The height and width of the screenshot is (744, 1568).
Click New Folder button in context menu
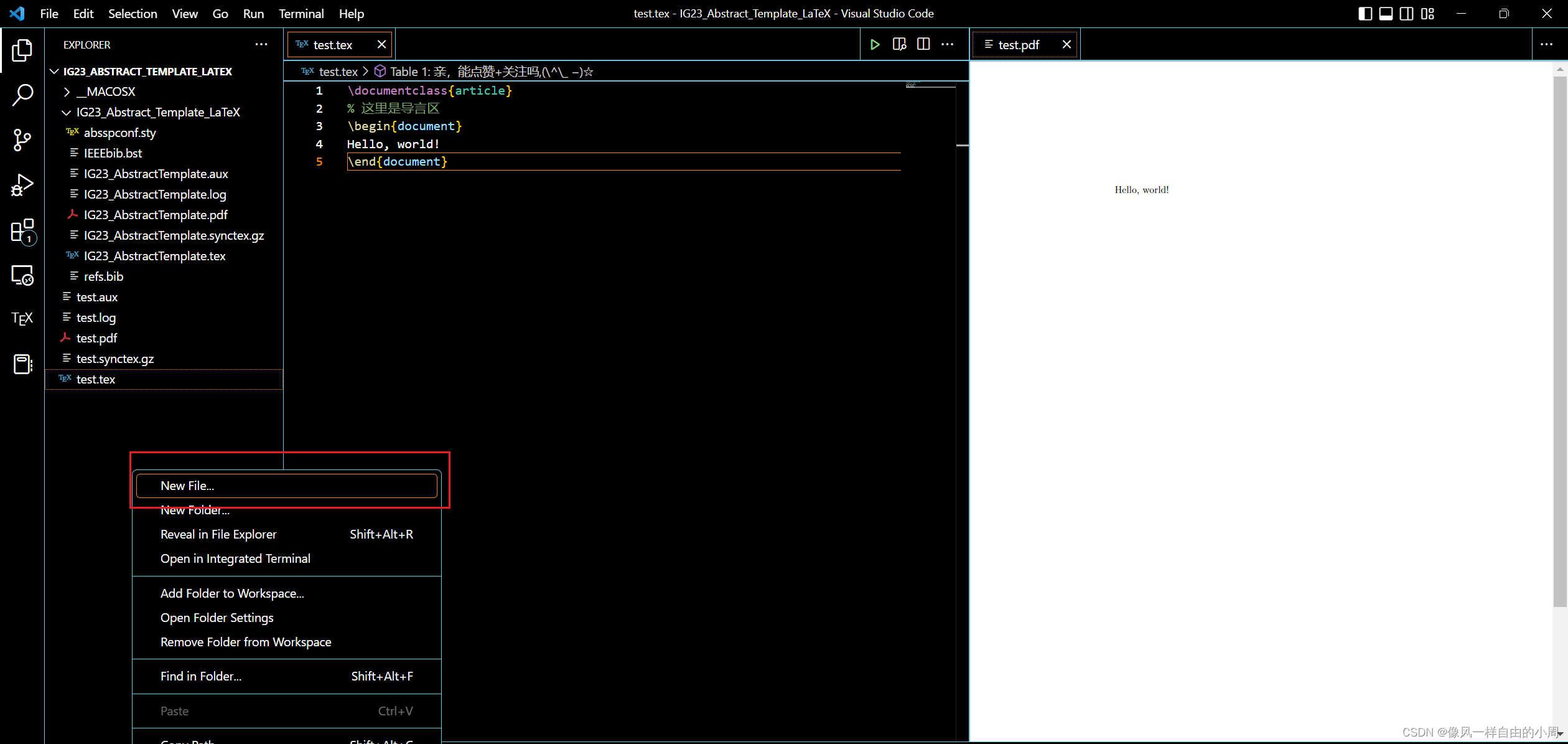195,510
